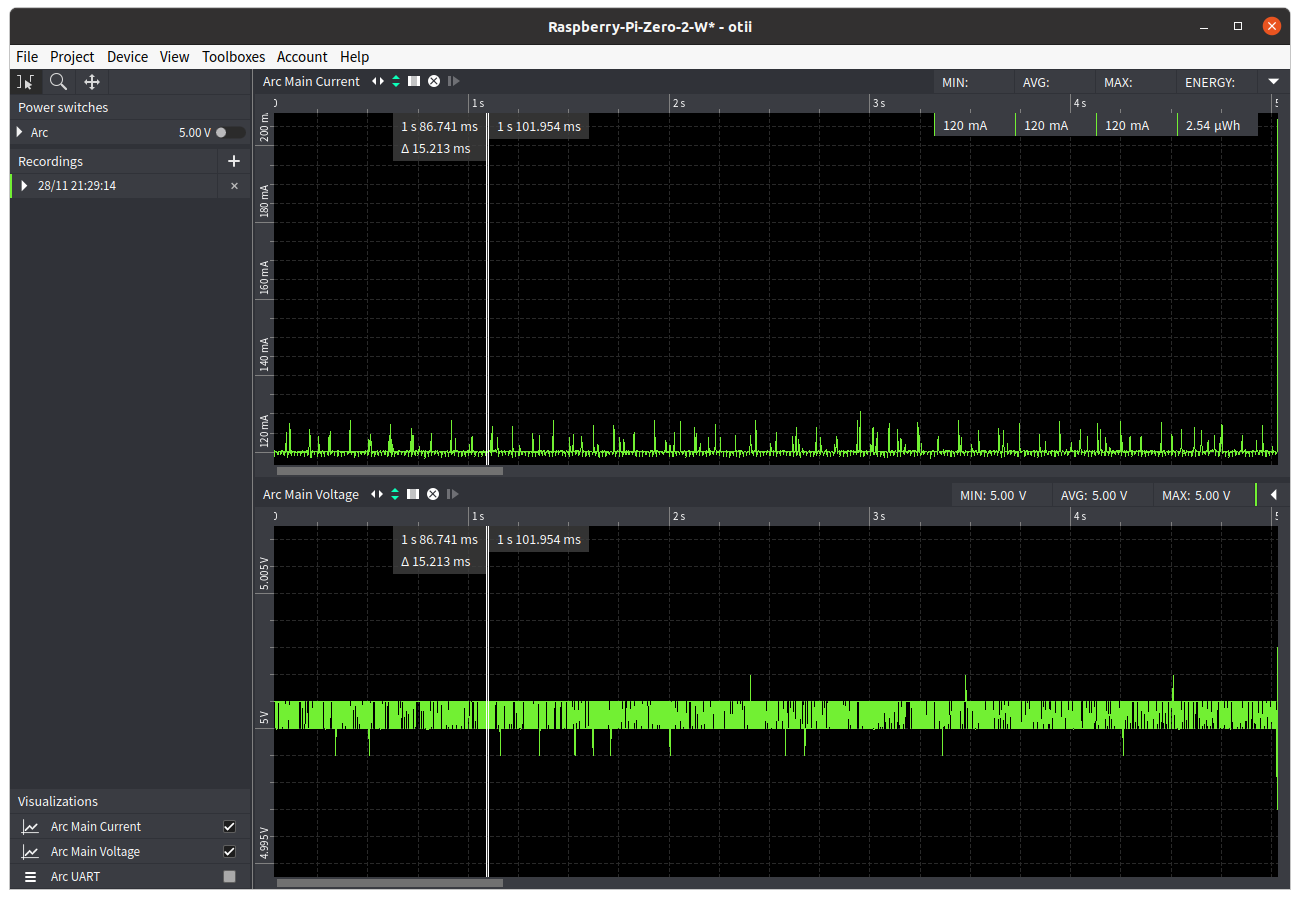The height and width of the screenshot is (899, 1300).
Task: Click the Power switches section header
Action: (x=63, y=107)
